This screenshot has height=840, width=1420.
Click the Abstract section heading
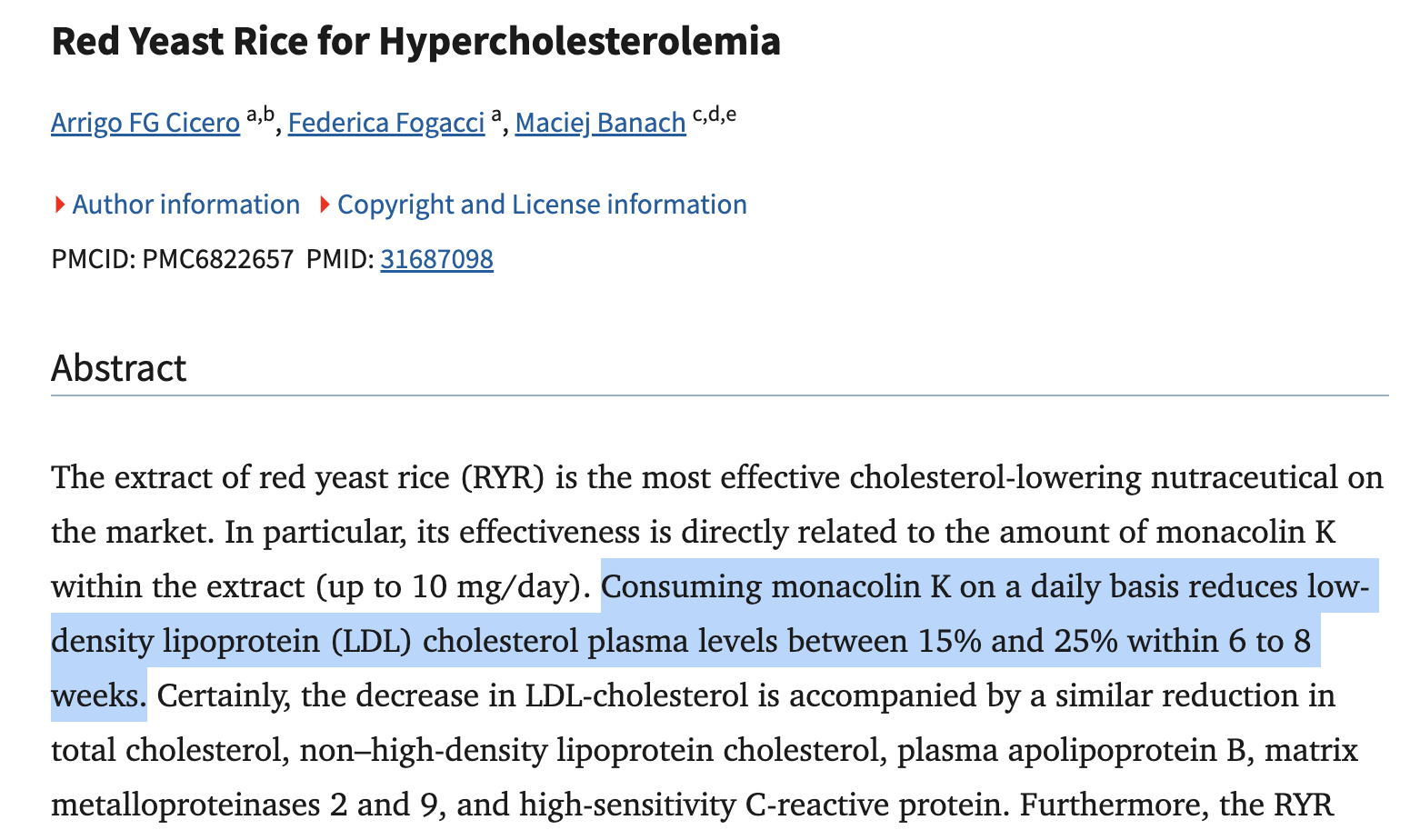pyautogui.click(x=119, y=368)
